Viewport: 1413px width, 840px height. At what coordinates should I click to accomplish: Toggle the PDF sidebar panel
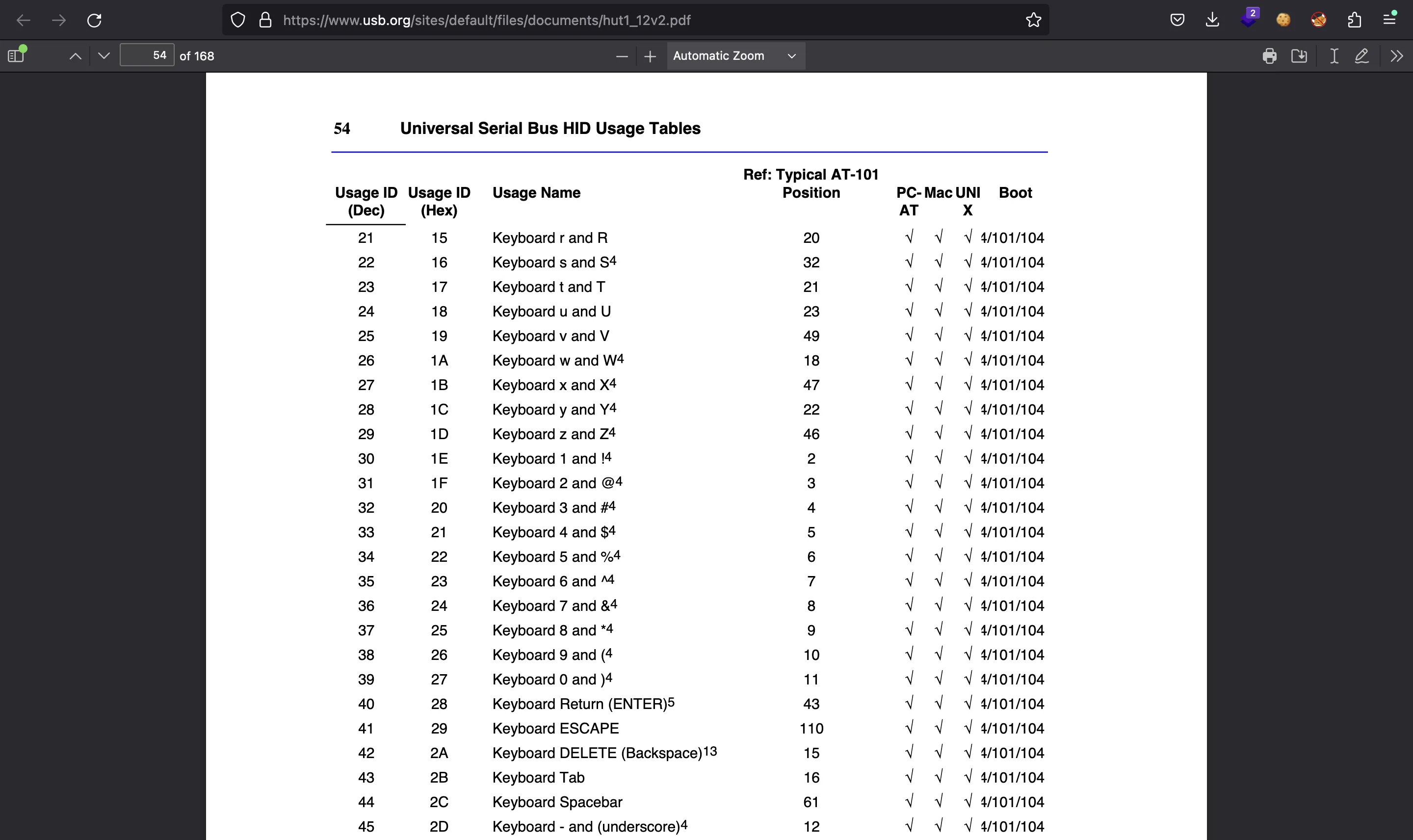point(16,55)
